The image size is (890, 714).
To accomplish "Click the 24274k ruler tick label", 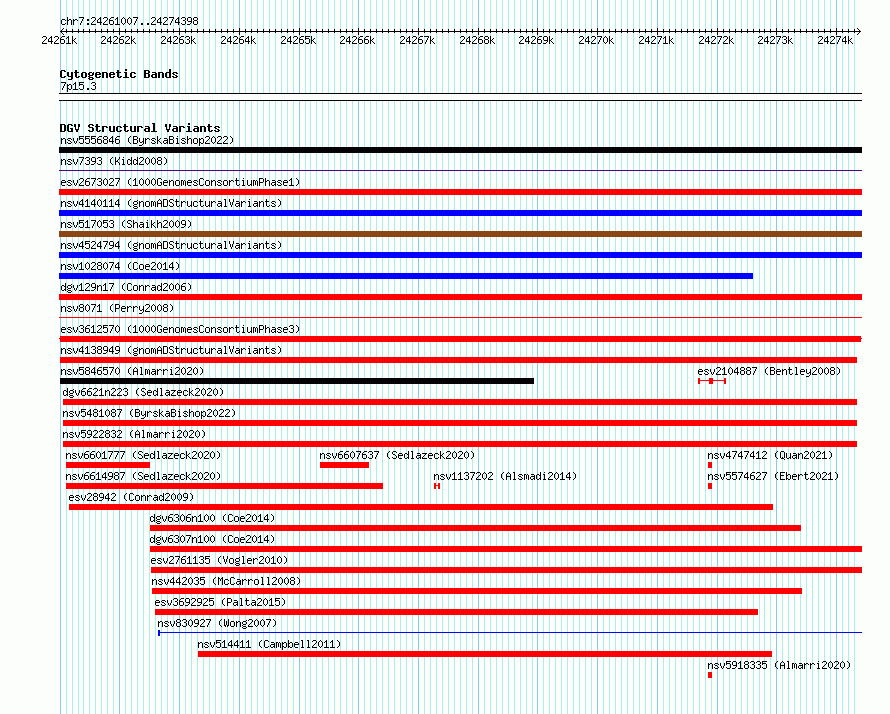I will pyautogui.click(x=835, y=40).
